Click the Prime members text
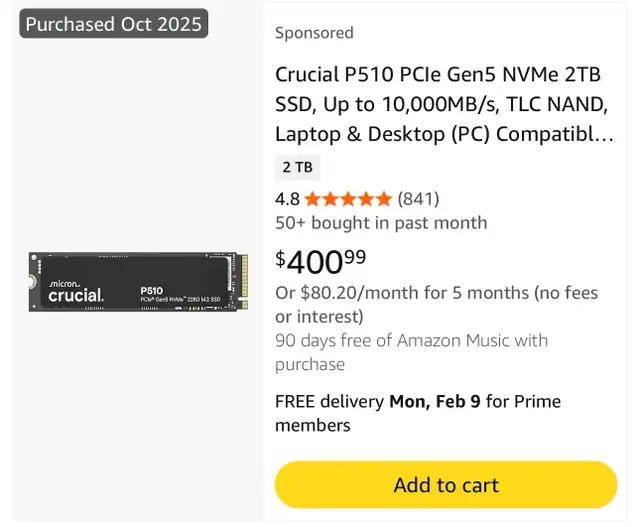 (x=312, y=425)
